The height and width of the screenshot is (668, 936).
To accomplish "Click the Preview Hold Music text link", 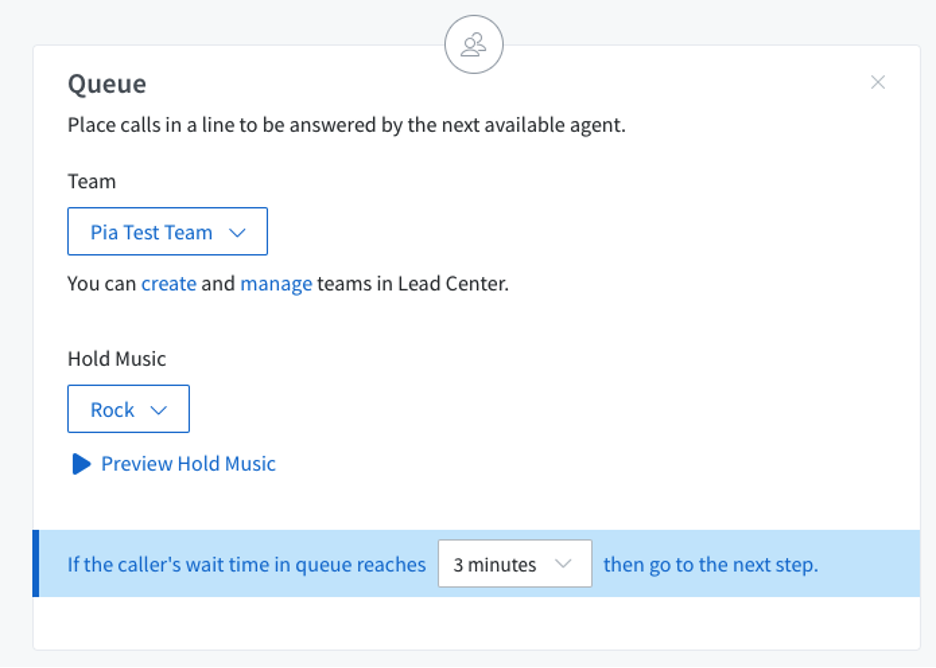I will (188, 464).
